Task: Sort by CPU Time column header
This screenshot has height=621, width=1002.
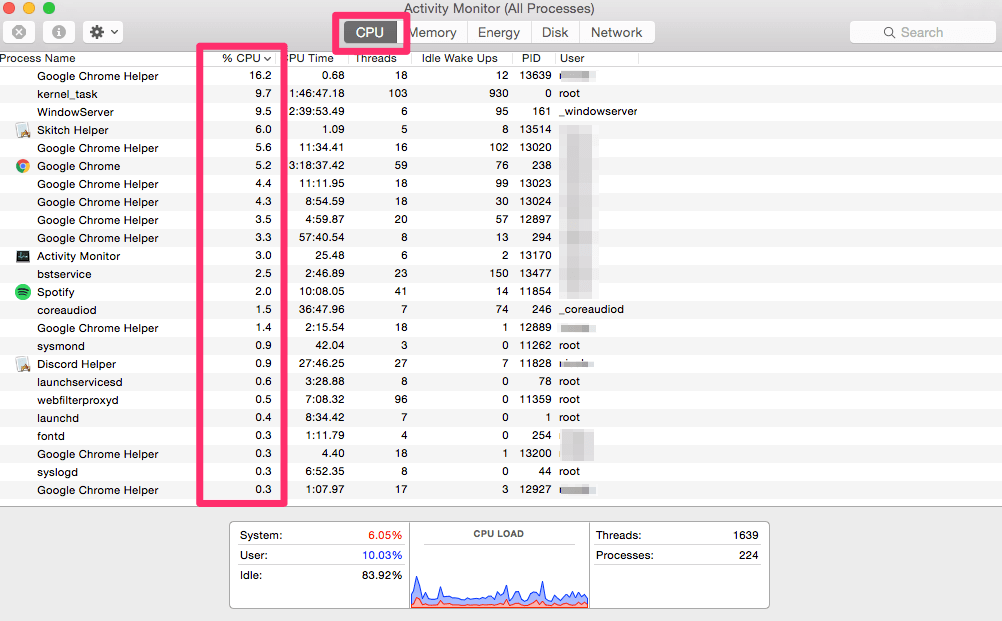Action: click(312, 58)
